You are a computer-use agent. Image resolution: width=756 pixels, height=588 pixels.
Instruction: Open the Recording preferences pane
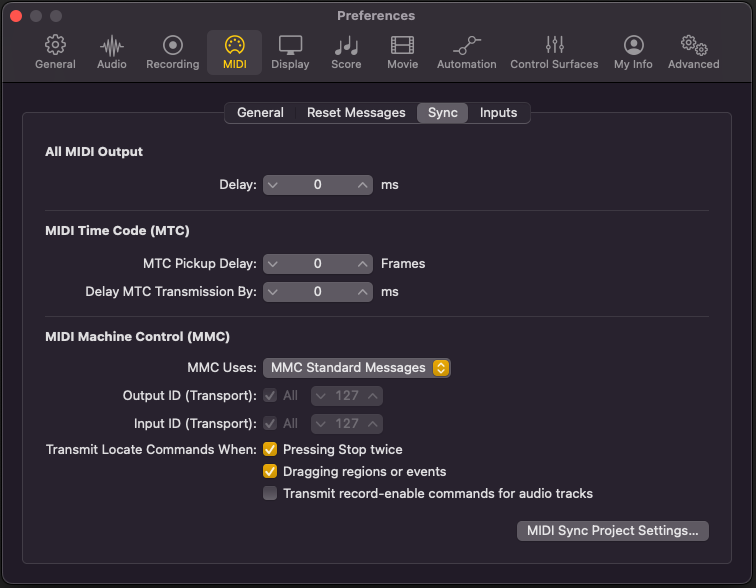point(173,52)
